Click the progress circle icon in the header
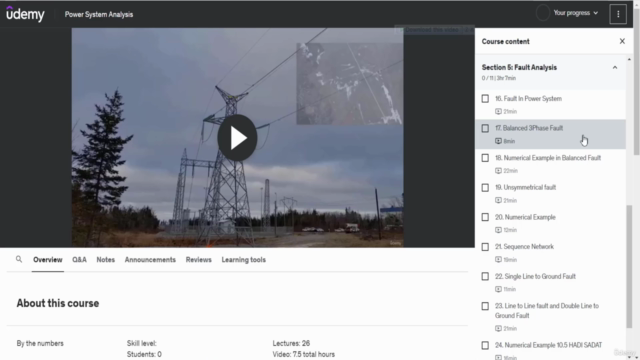640x360 pixels. click(x=543, y=13)
